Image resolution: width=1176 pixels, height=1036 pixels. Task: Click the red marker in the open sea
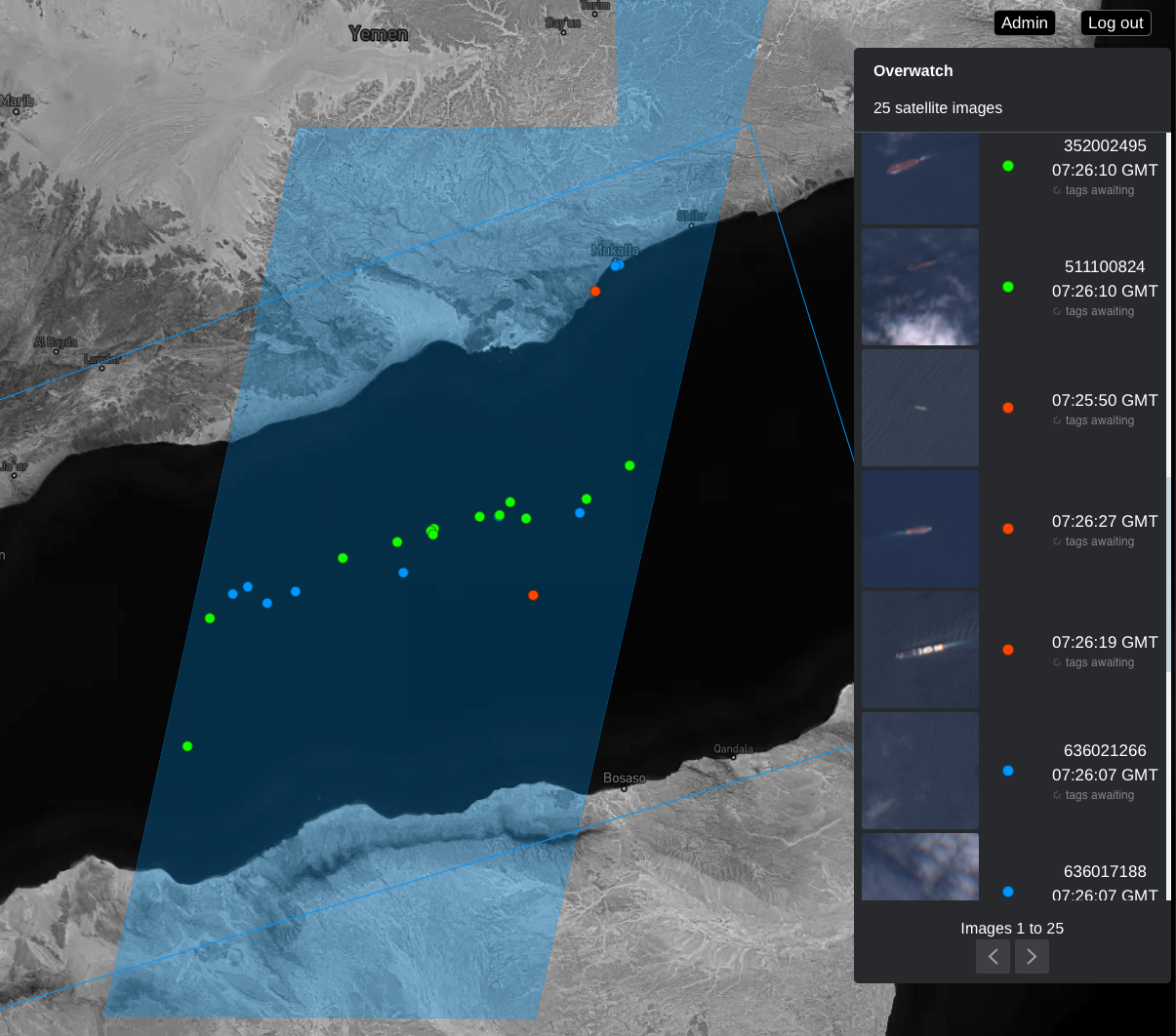[533, 595]
